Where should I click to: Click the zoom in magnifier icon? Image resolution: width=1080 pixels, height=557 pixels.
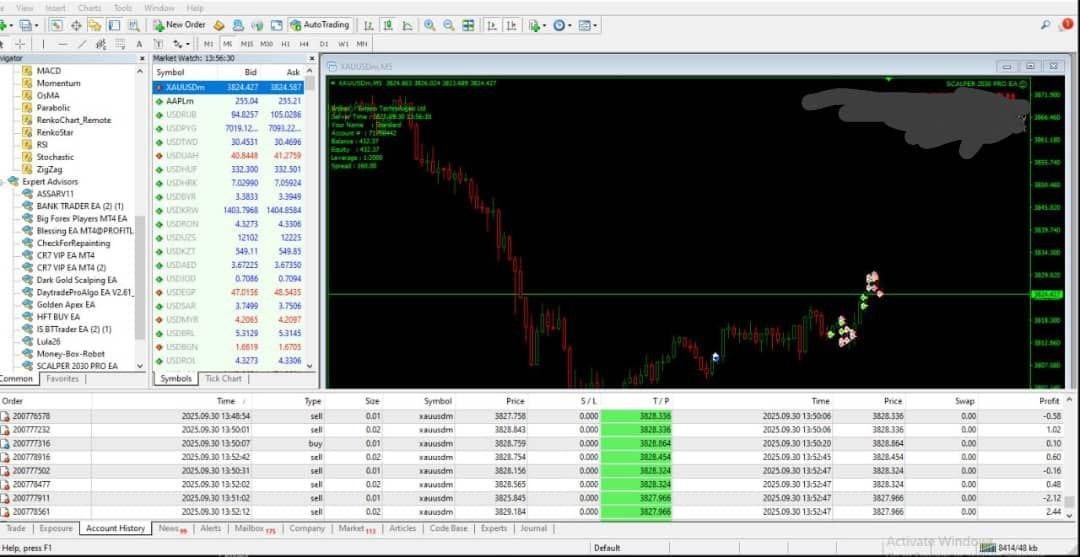[429, 25]
